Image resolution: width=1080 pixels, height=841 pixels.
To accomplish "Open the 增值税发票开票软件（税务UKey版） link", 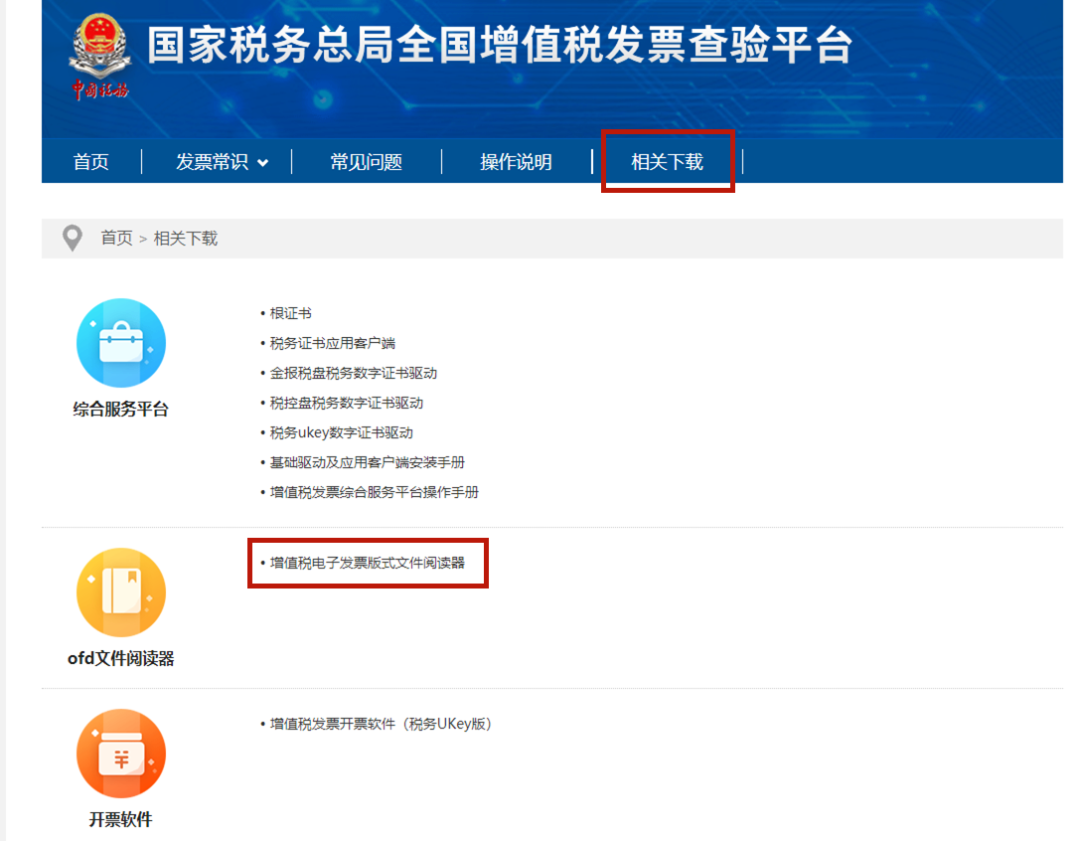I will tap(381, 724).
